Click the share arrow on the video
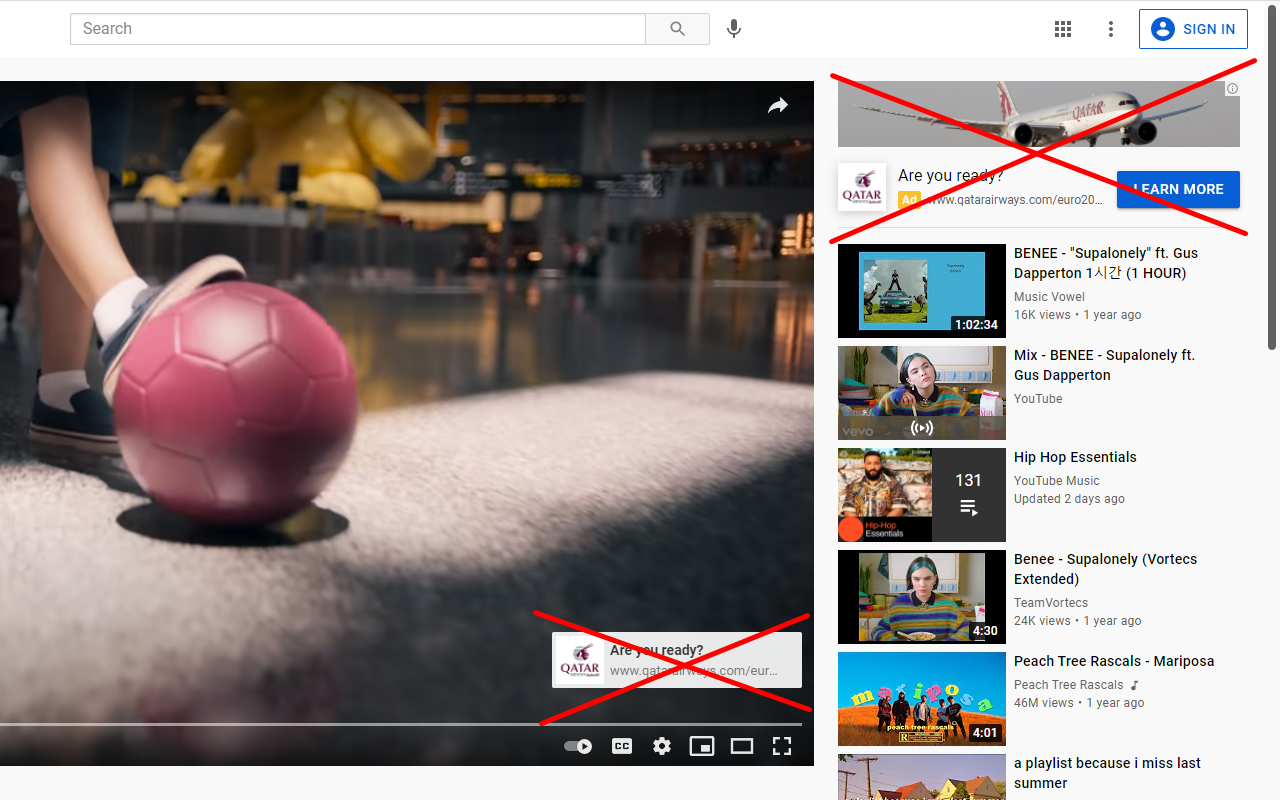Viewport: 1280px width, 800px height. point(778,104)
